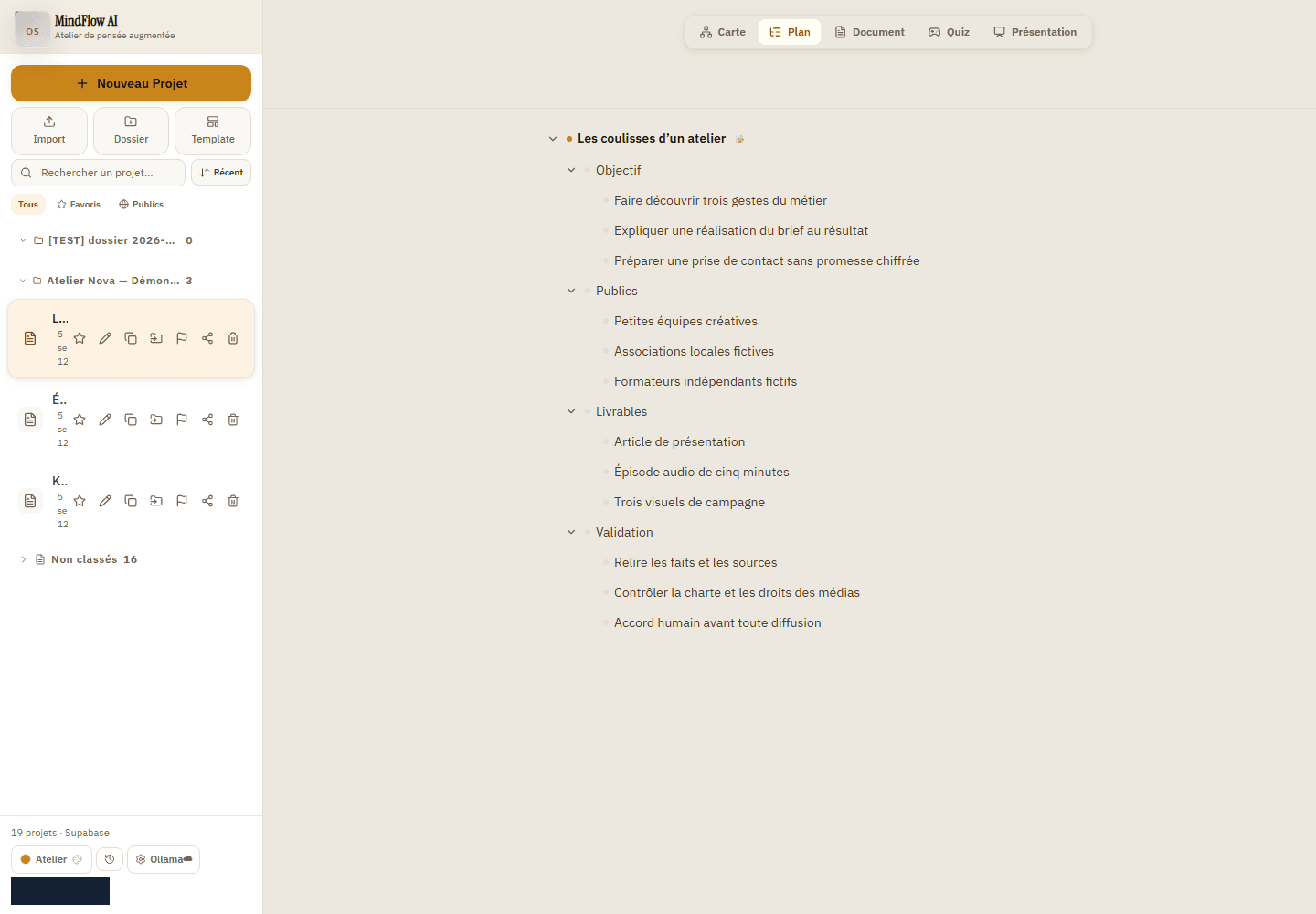
Task: Collapse the "Atelier Nova" folder
Action: click(x=23, y=281)
